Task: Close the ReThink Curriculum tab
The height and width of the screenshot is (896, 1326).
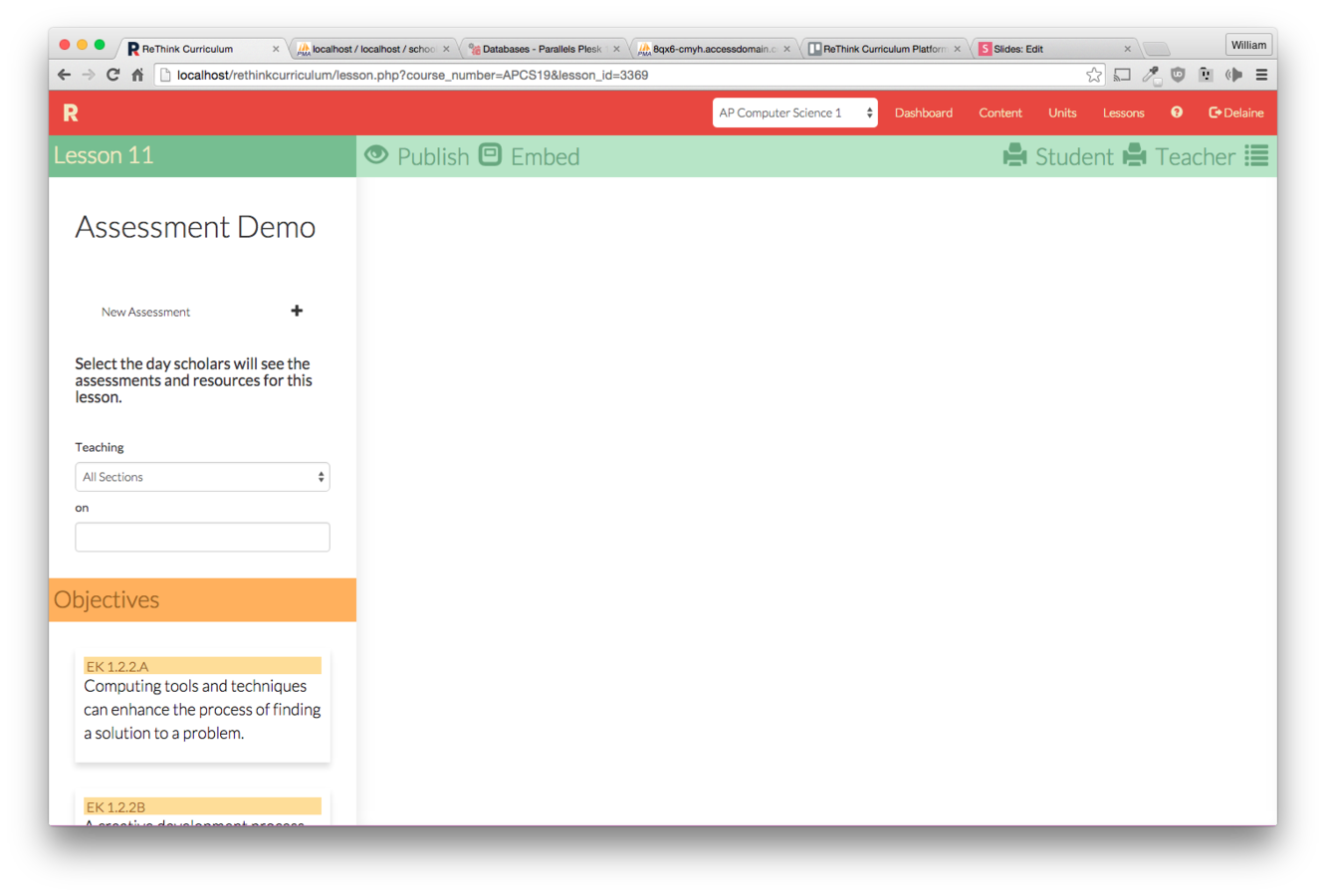Action: click(276, 49)
